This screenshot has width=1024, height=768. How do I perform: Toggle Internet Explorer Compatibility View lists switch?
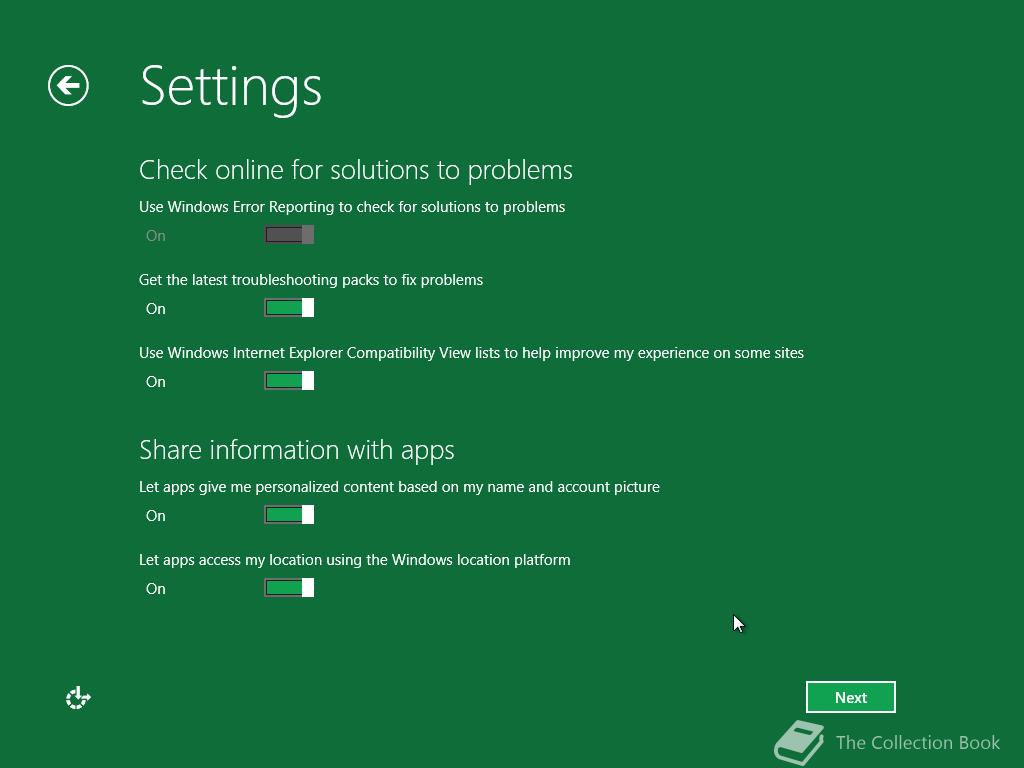click(x=289, y=381)
